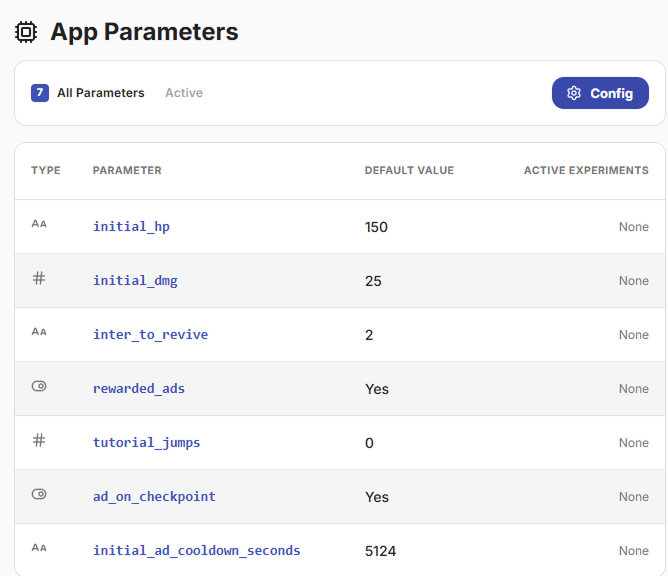
Task: Switch to the Active tab
Action: 184,93
